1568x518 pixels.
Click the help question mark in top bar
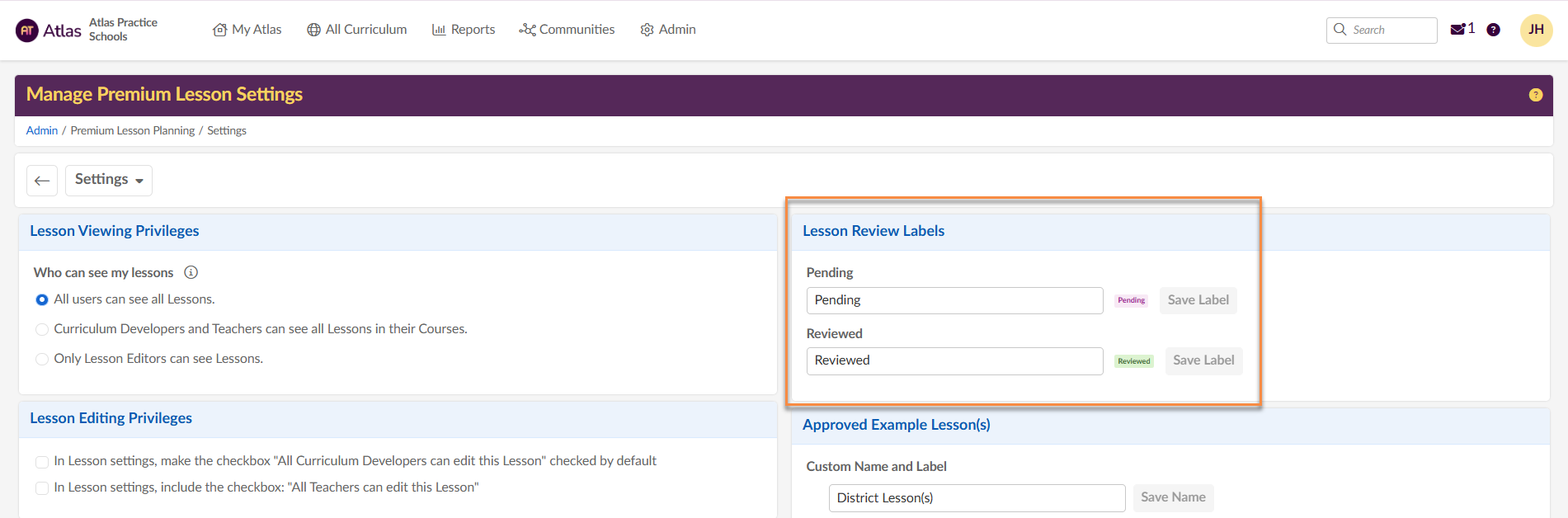coord(1493,30)
